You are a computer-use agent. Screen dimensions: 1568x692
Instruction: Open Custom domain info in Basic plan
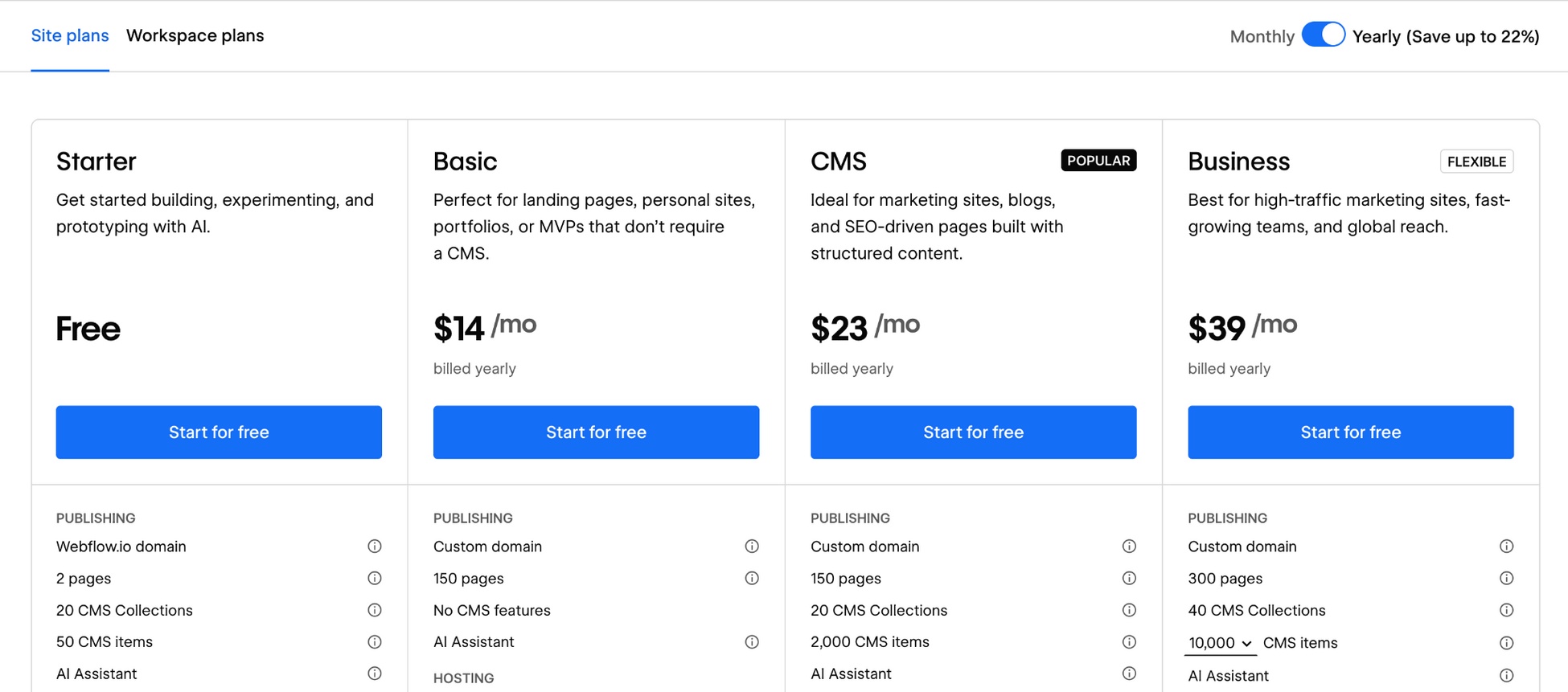tap(752, 546)
